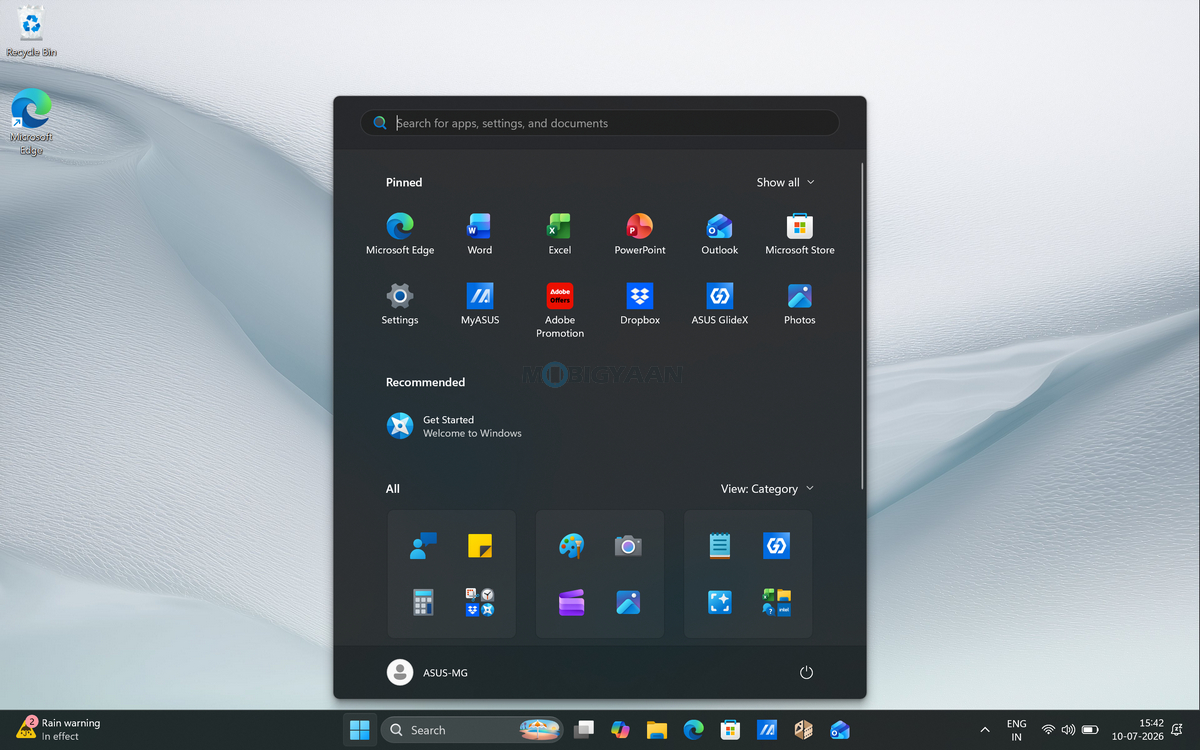Open ASUS GlideX from the Pinned section
The image size is (1200, 750).
(720, 304)
